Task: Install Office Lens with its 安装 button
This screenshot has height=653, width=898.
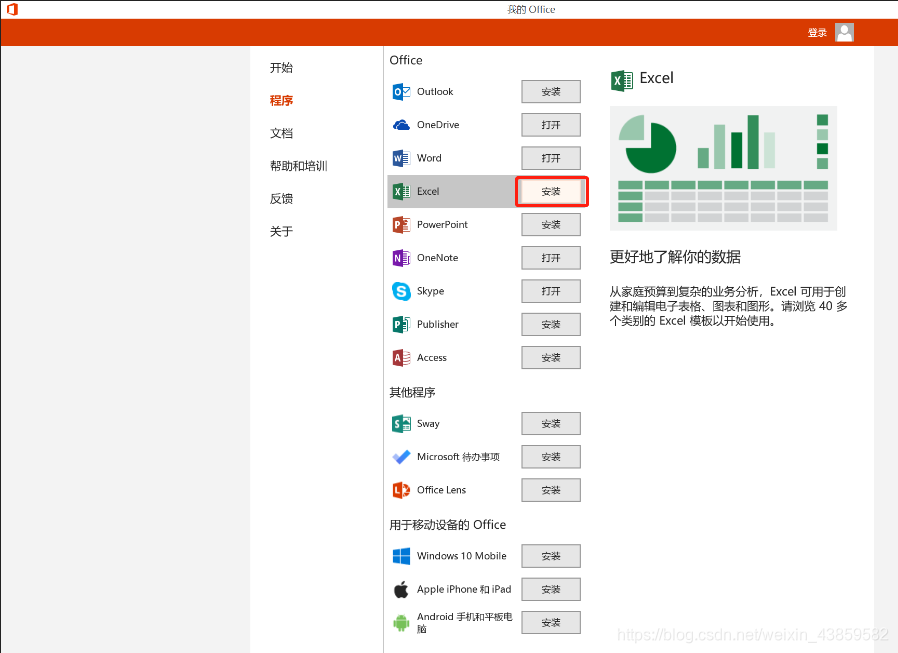Action: tap(551, 490)
